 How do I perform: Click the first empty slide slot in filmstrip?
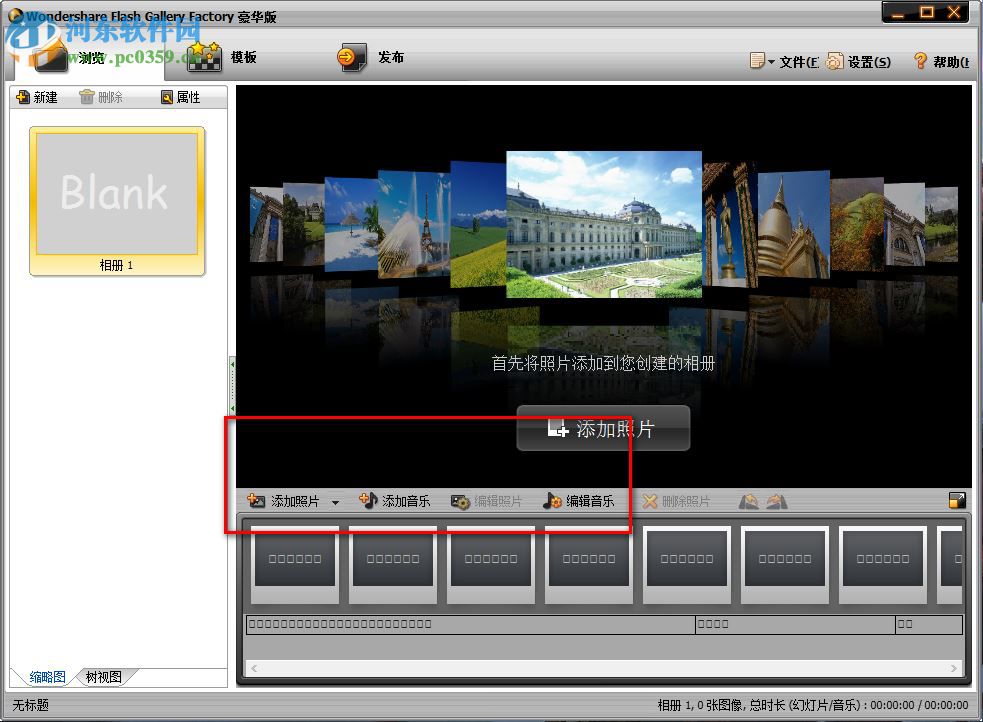click(x=294, y=563)
